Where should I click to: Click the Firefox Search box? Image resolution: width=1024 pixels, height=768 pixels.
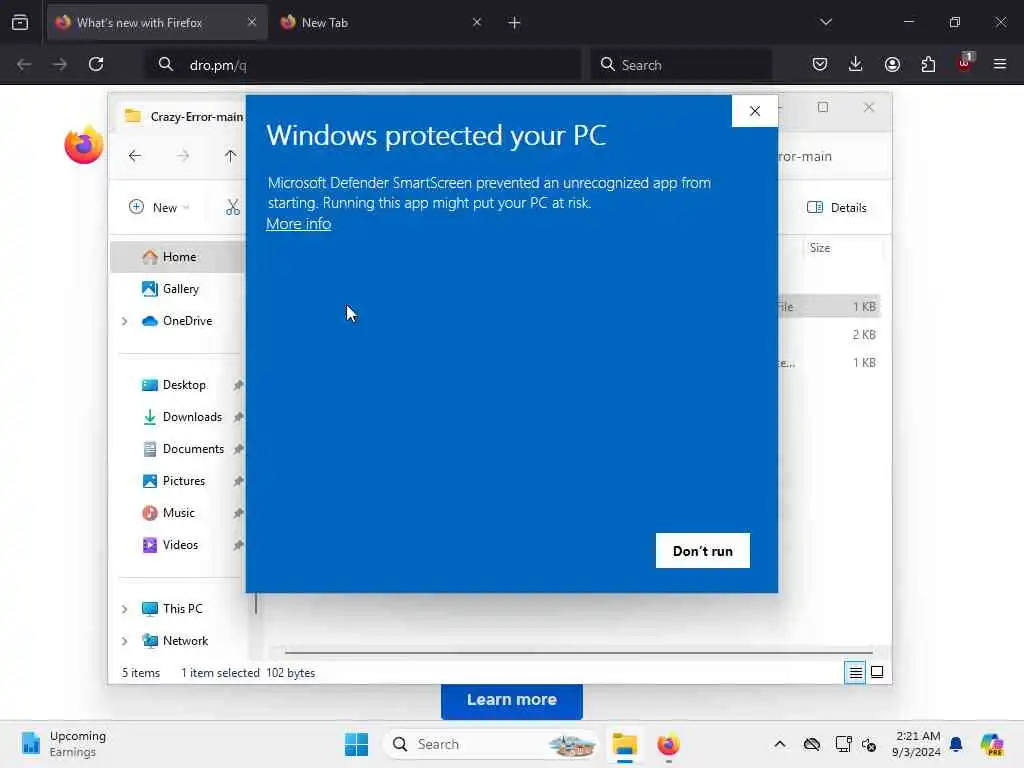[681, 65]
